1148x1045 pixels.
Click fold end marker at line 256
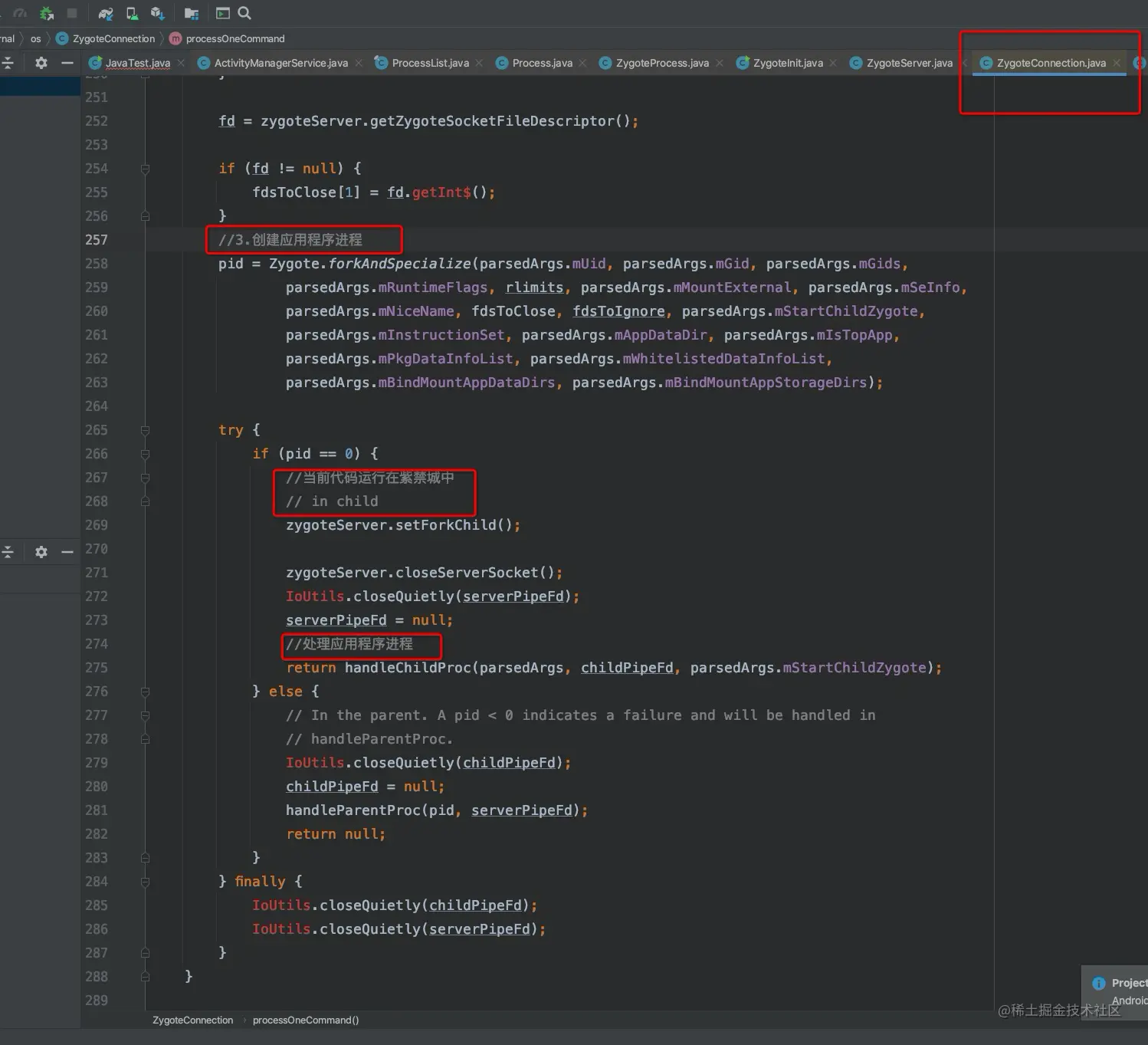[x=145, y=216]
